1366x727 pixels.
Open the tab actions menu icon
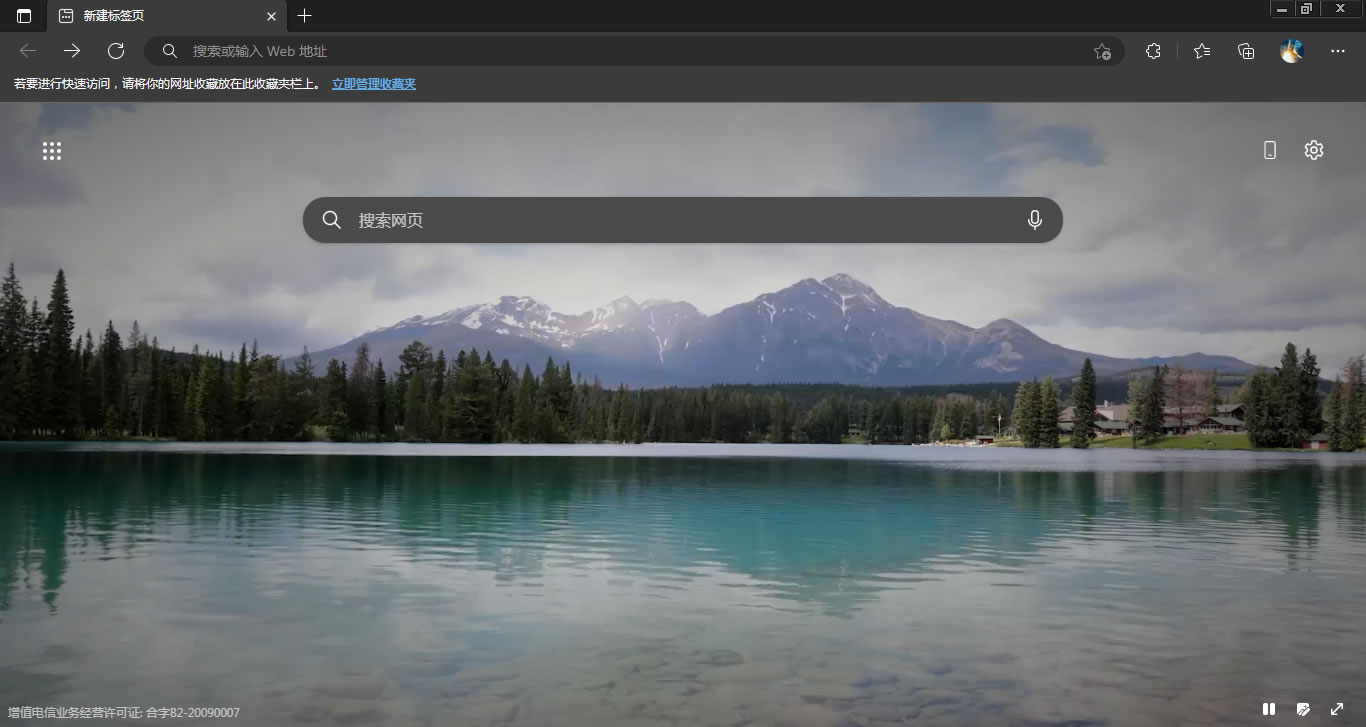[x=24, y=16]
